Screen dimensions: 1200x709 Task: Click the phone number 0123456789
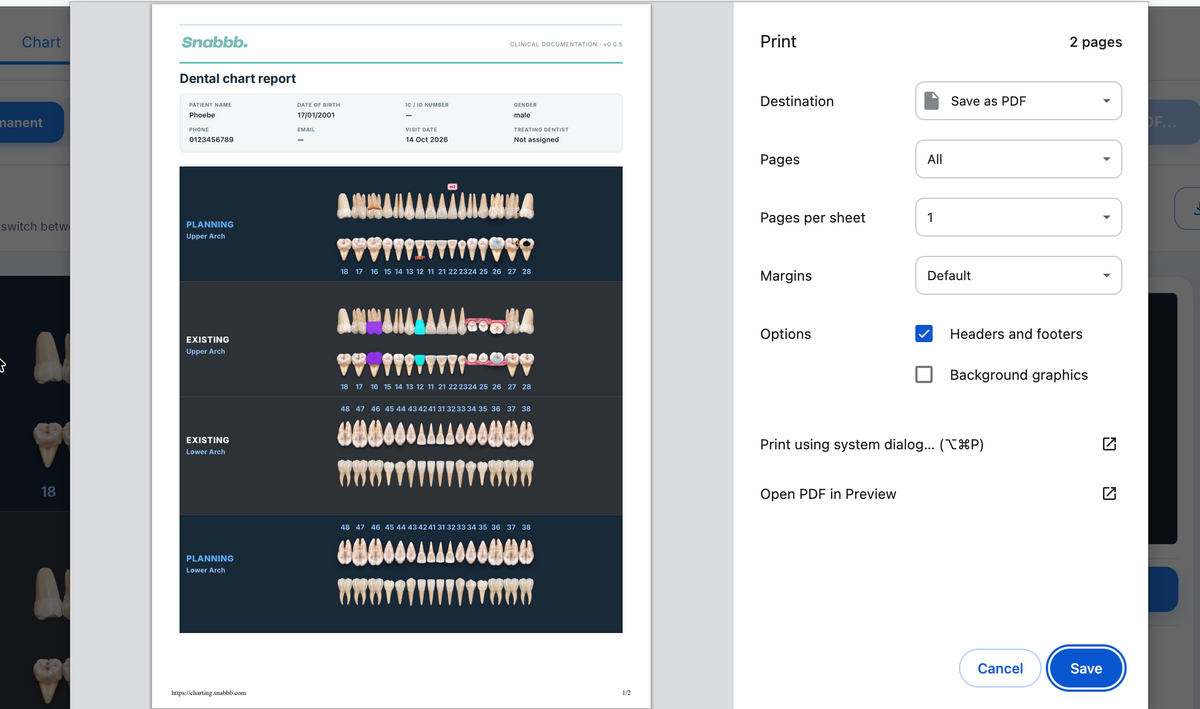click(x=211, y=140)
